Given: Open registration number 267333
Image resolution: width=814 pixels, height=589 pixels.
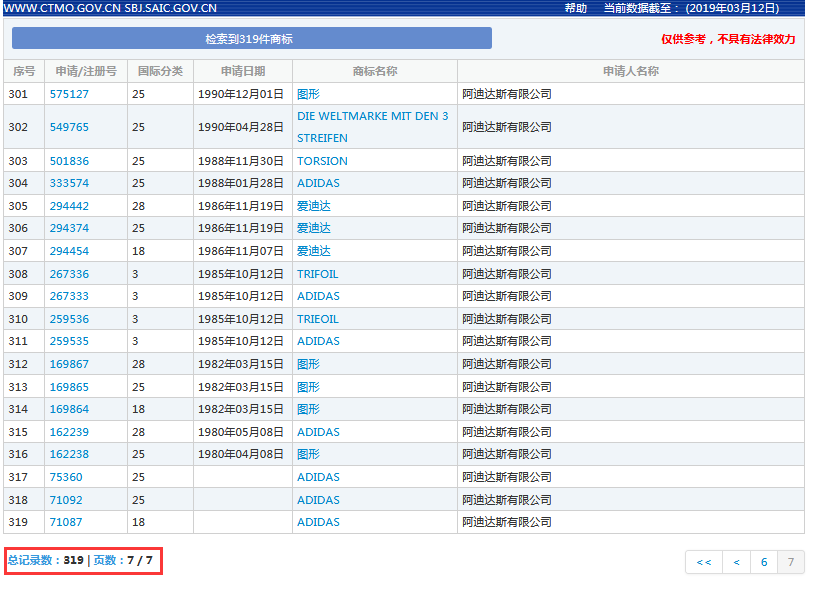Looking at the screenshot, I should coord(69,296).
